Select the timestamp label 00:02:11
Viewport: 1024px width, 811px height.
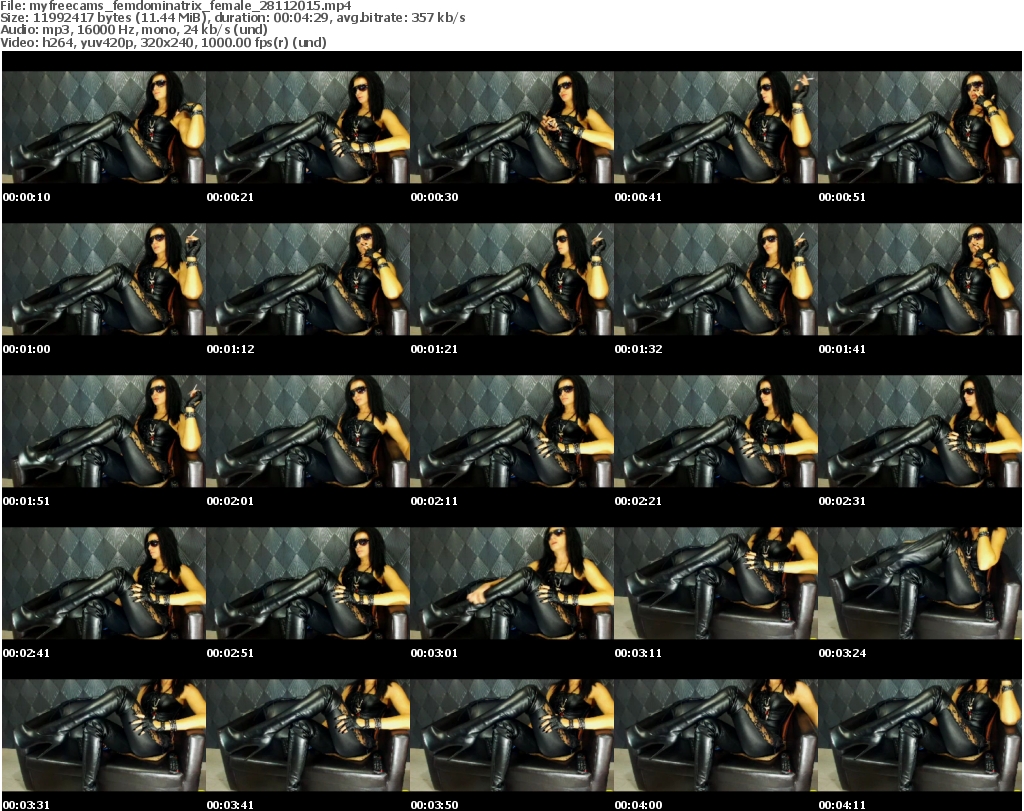[x=434, y=501]
